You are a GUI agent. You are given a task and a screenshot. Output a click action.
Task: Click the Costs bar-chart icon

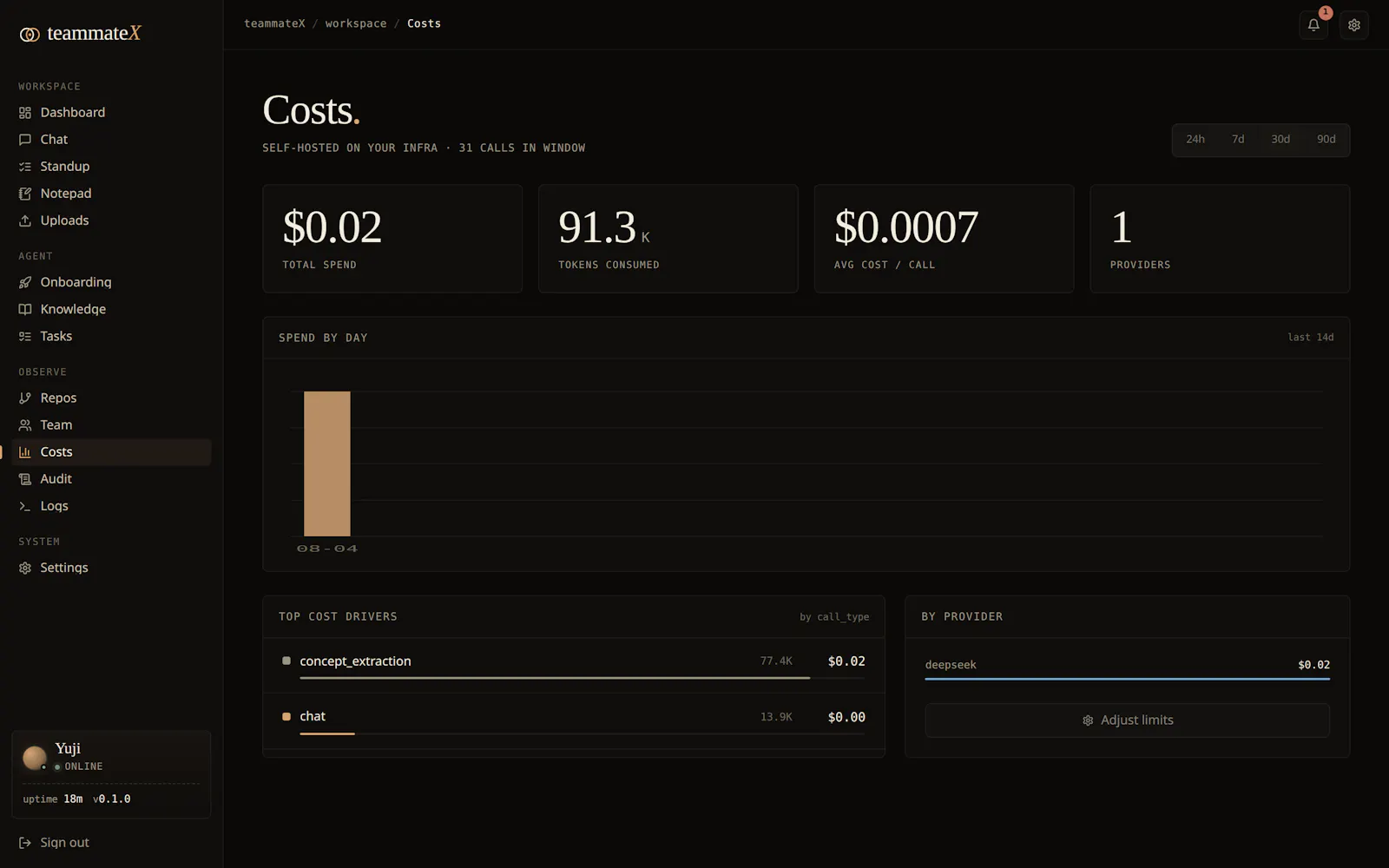tap(25, 452)
